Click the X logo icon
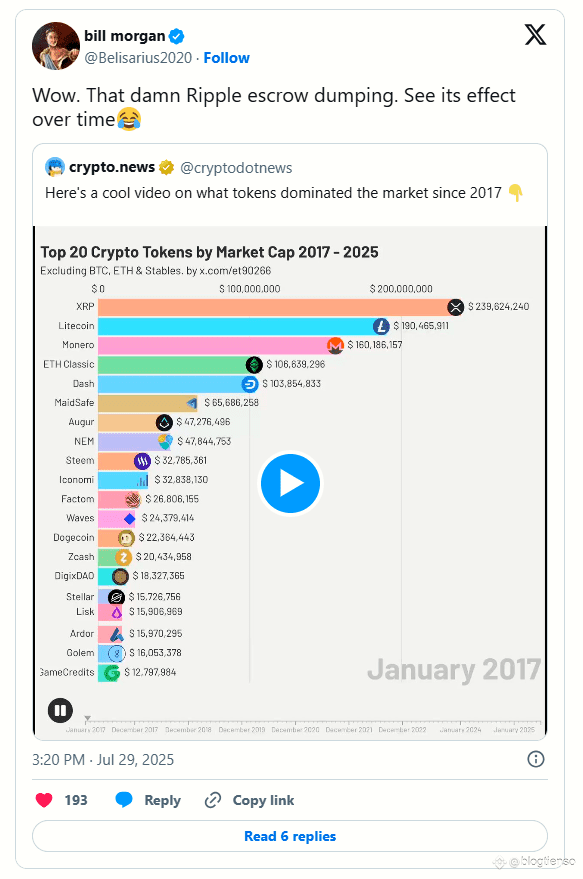This screenshot has height=879, width=583. pyautogui.click(x=535, y=35)
